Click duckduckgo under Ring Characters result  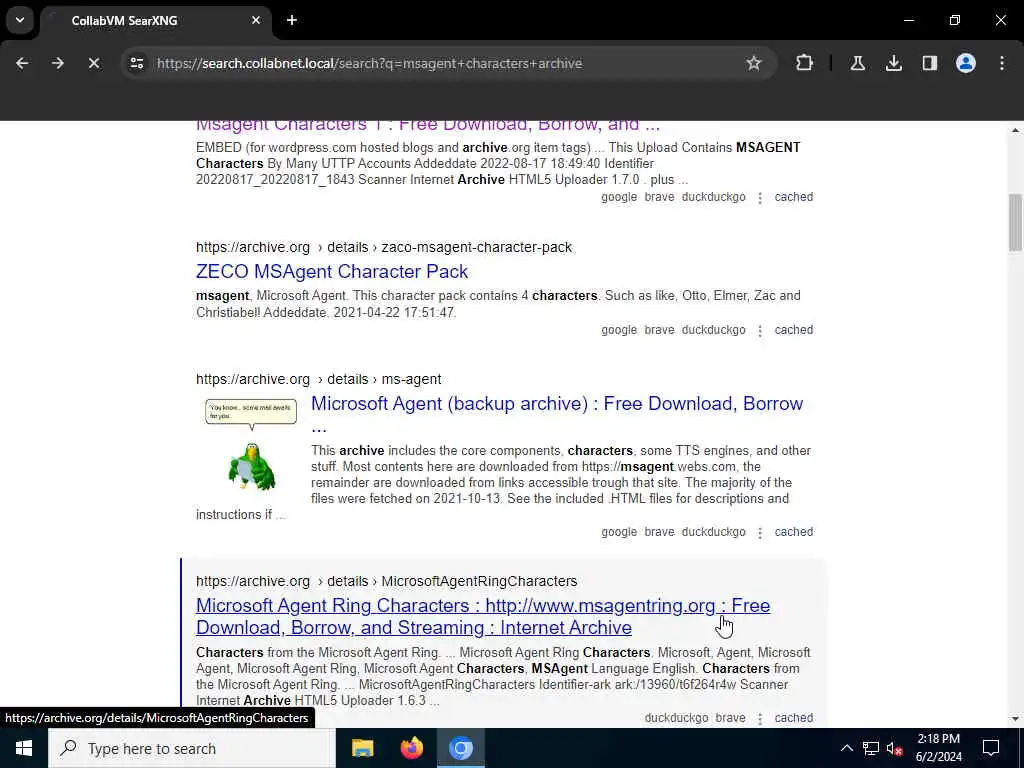[x=676, y=717]
